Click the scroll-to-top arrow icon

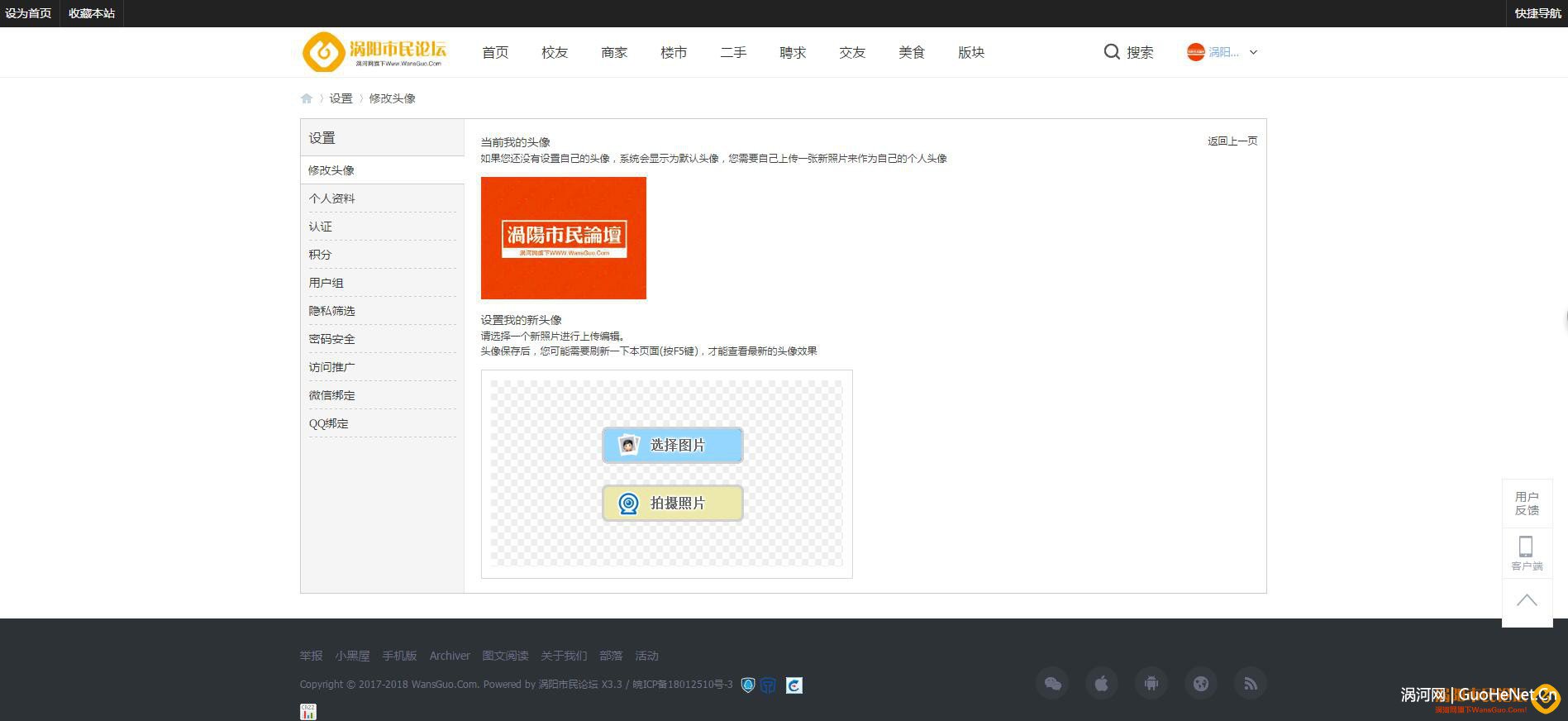(1527, 601)
